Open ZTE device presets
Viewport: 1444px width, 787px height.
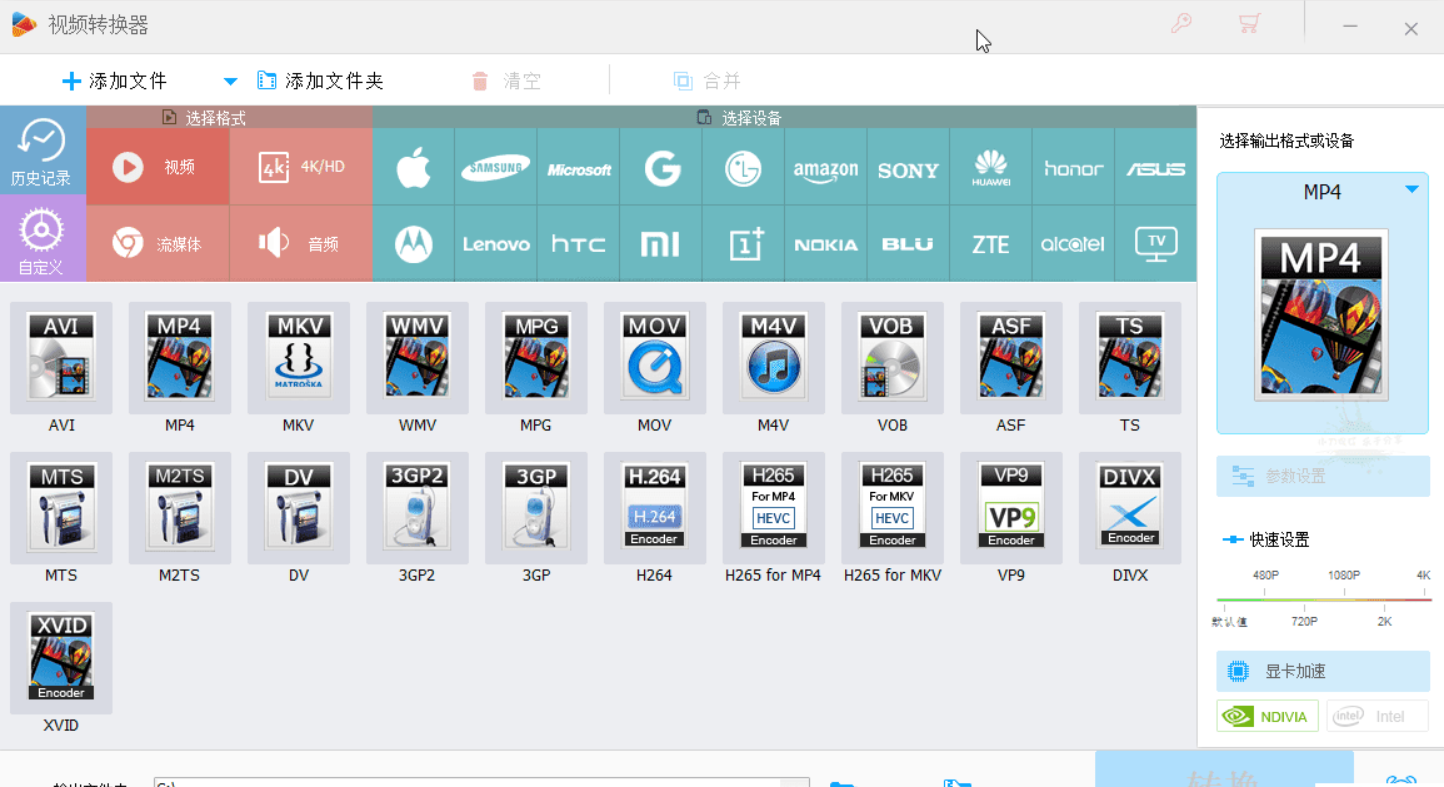[x=991, y=244]
